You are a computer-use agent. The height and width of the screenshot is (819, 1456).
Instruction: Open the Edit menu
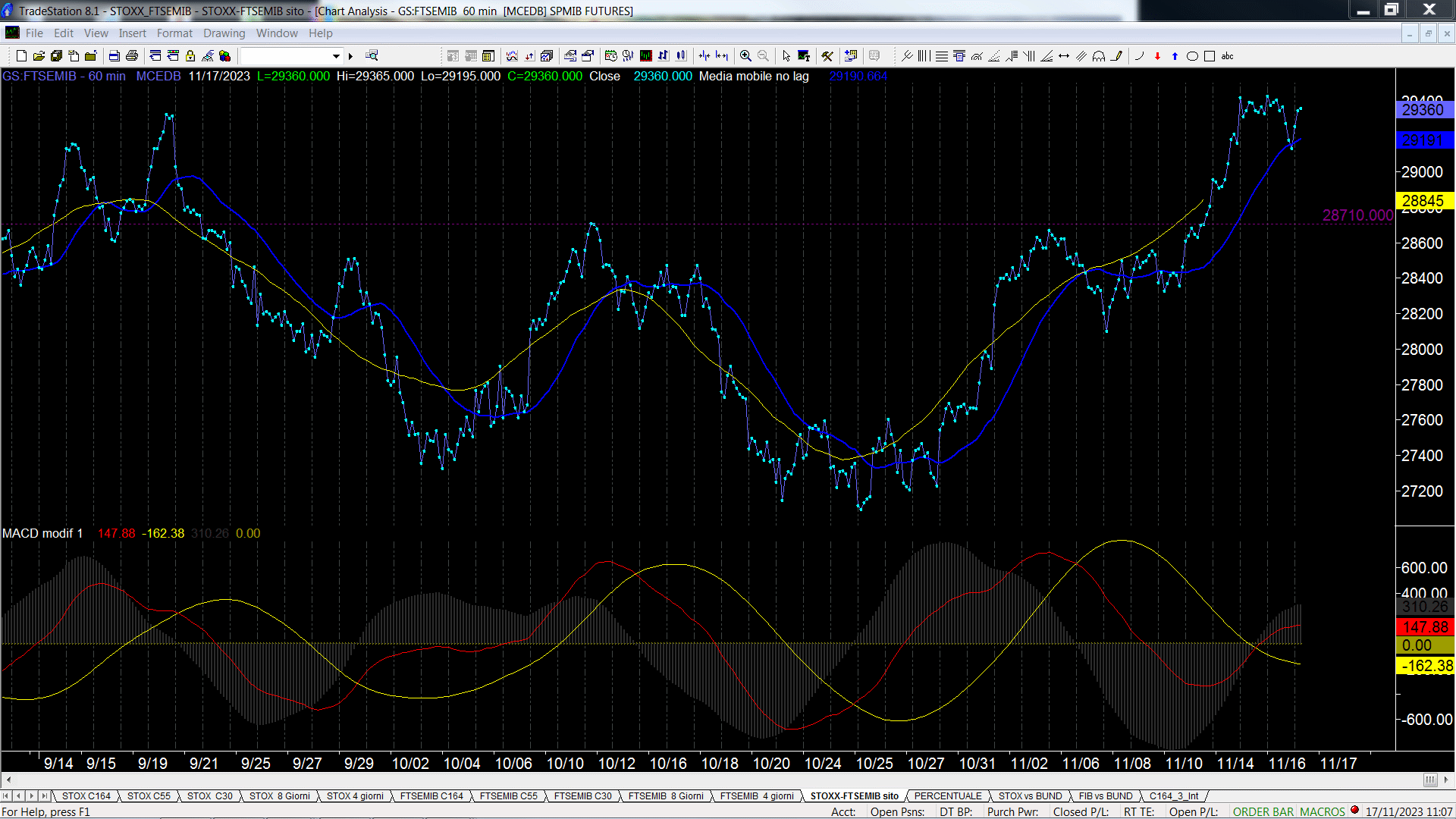pyautogui.click(x=64, y=33)
